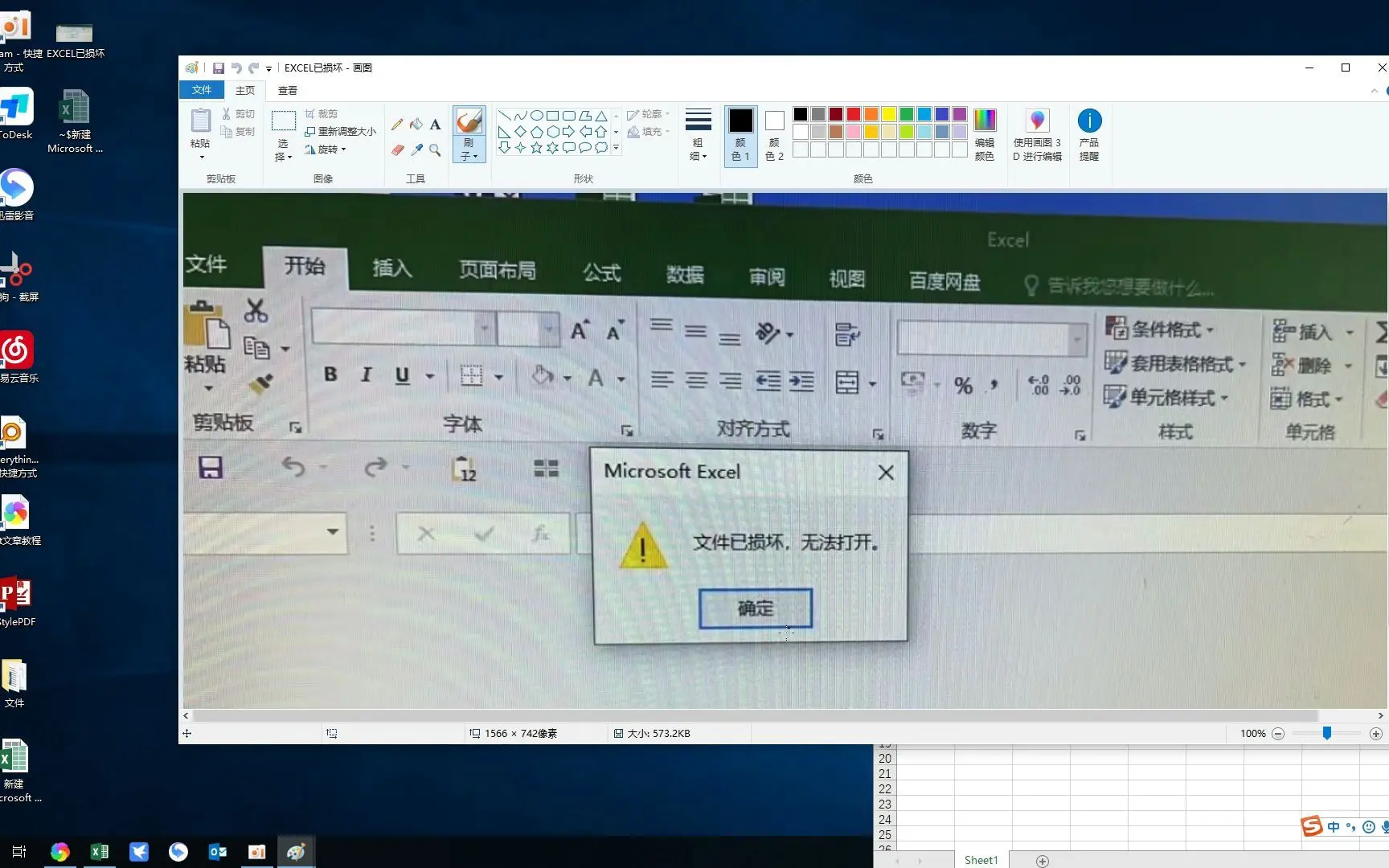Pick the black color swatch

pyautogui.click(x=801, y=114)
